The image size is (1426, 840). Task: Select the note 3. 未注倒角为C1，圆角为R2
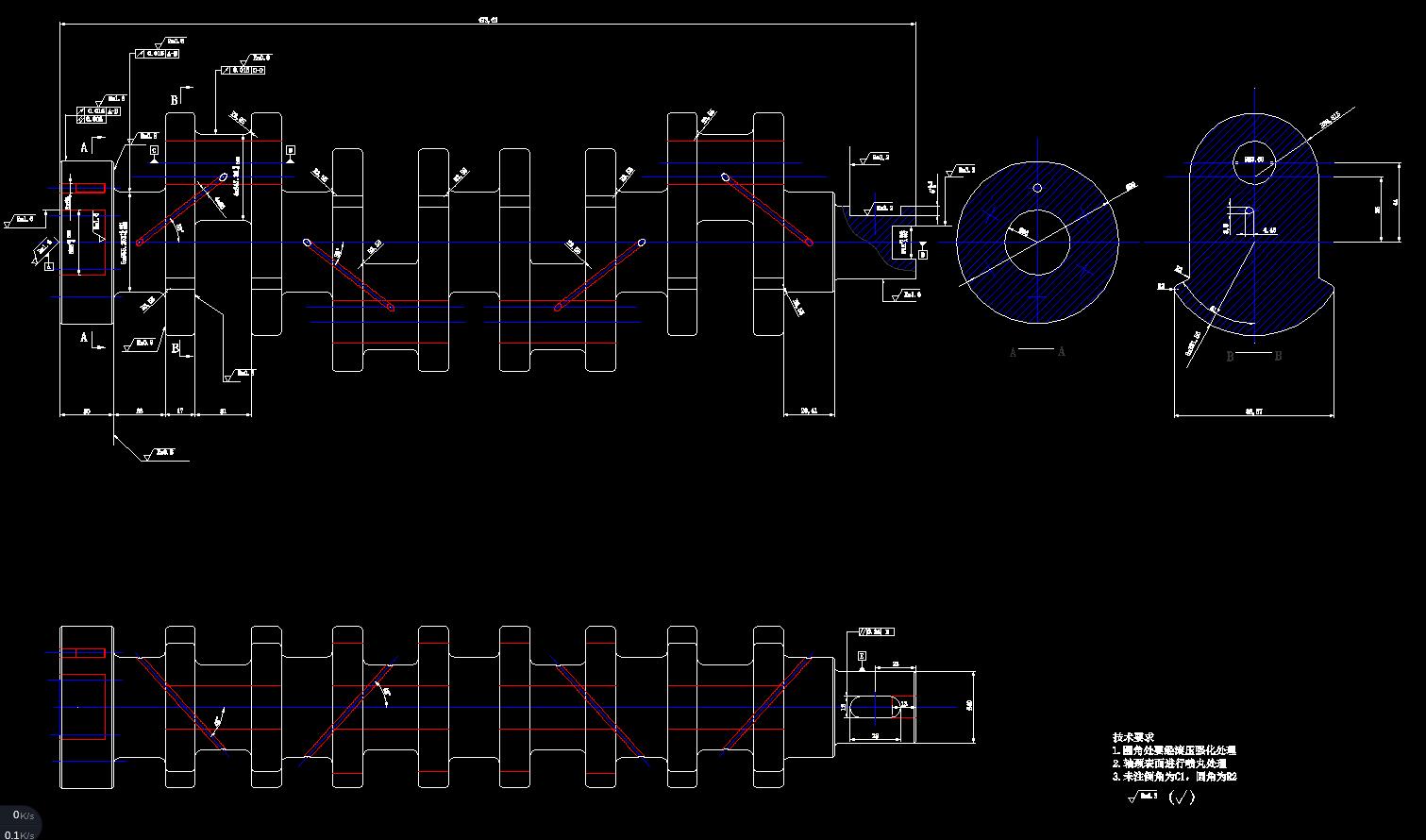[1174, 777]
